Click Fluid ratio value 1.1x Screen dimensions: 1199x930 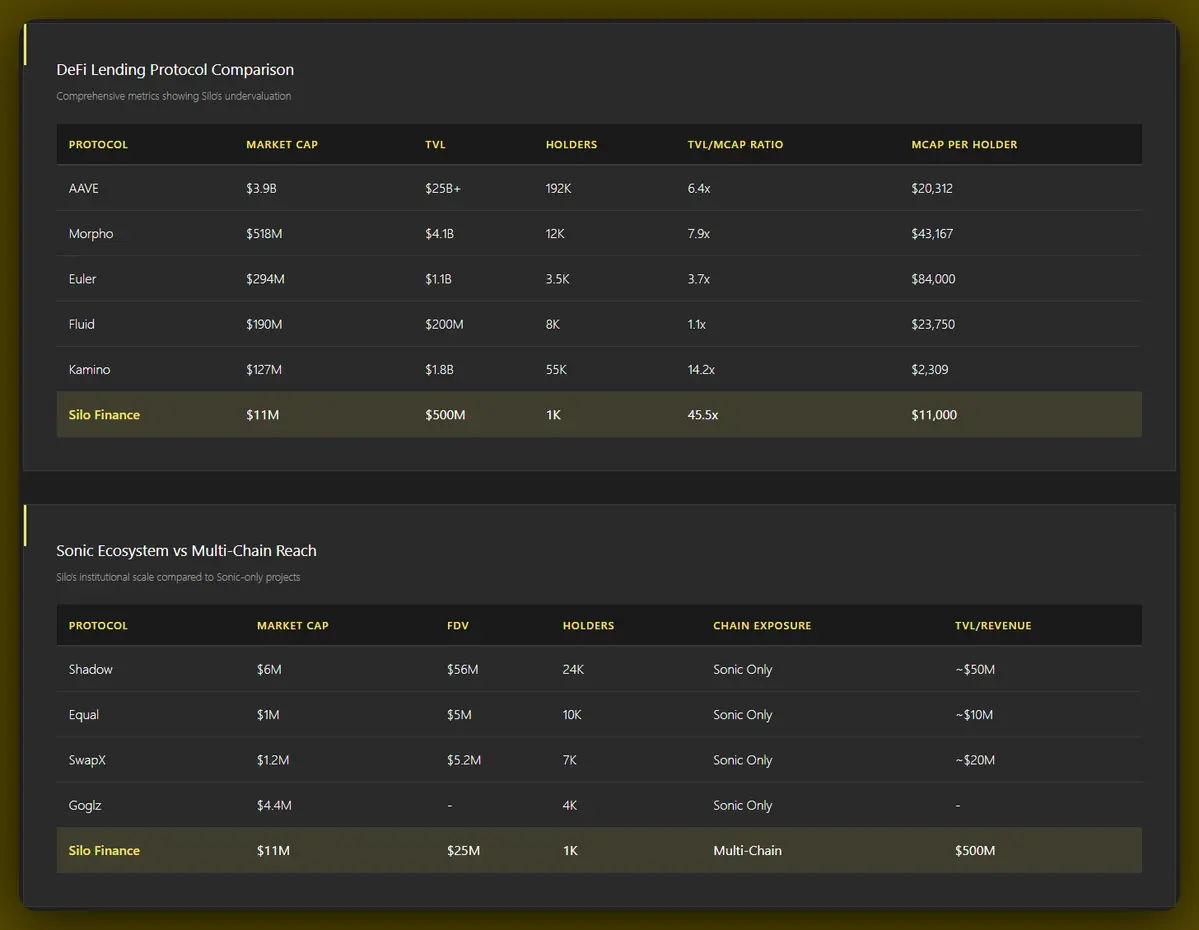point(697,324)
